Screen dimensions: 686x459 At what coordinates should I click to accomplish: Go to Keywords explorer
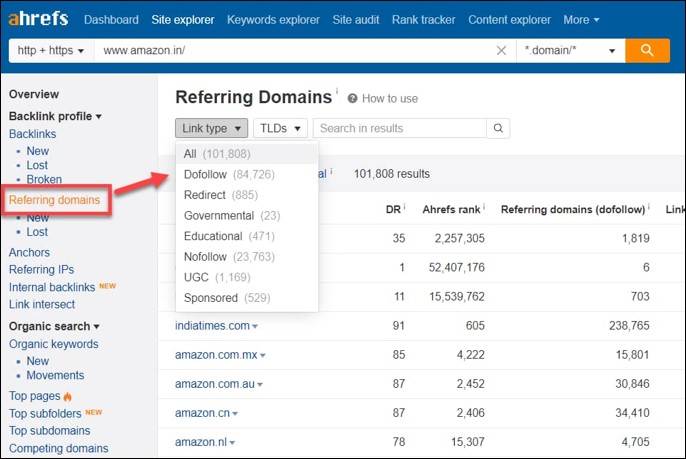click(273, 20)
